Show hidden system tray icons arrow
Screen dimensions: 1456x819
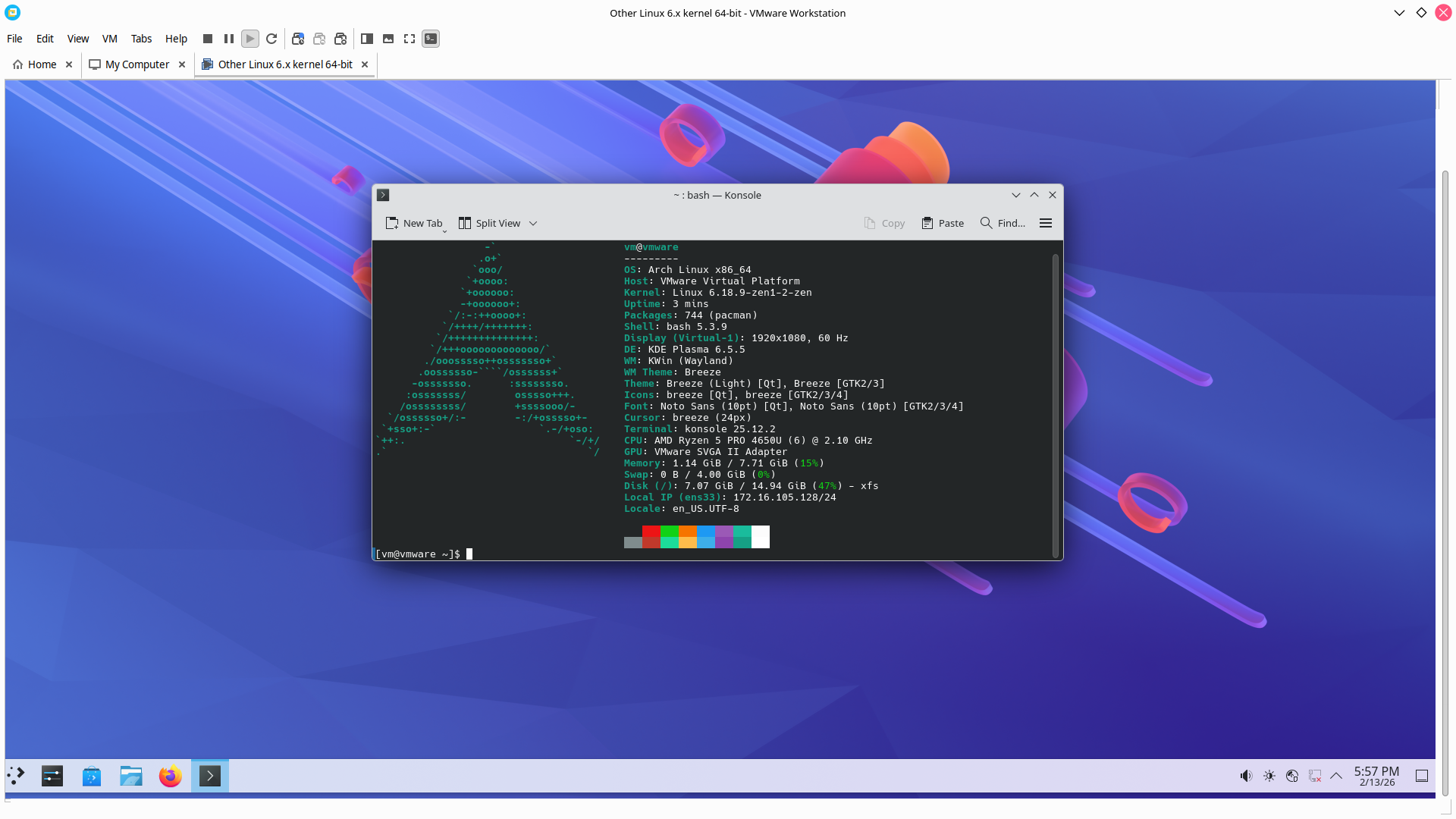click(x=1336, y=776)
